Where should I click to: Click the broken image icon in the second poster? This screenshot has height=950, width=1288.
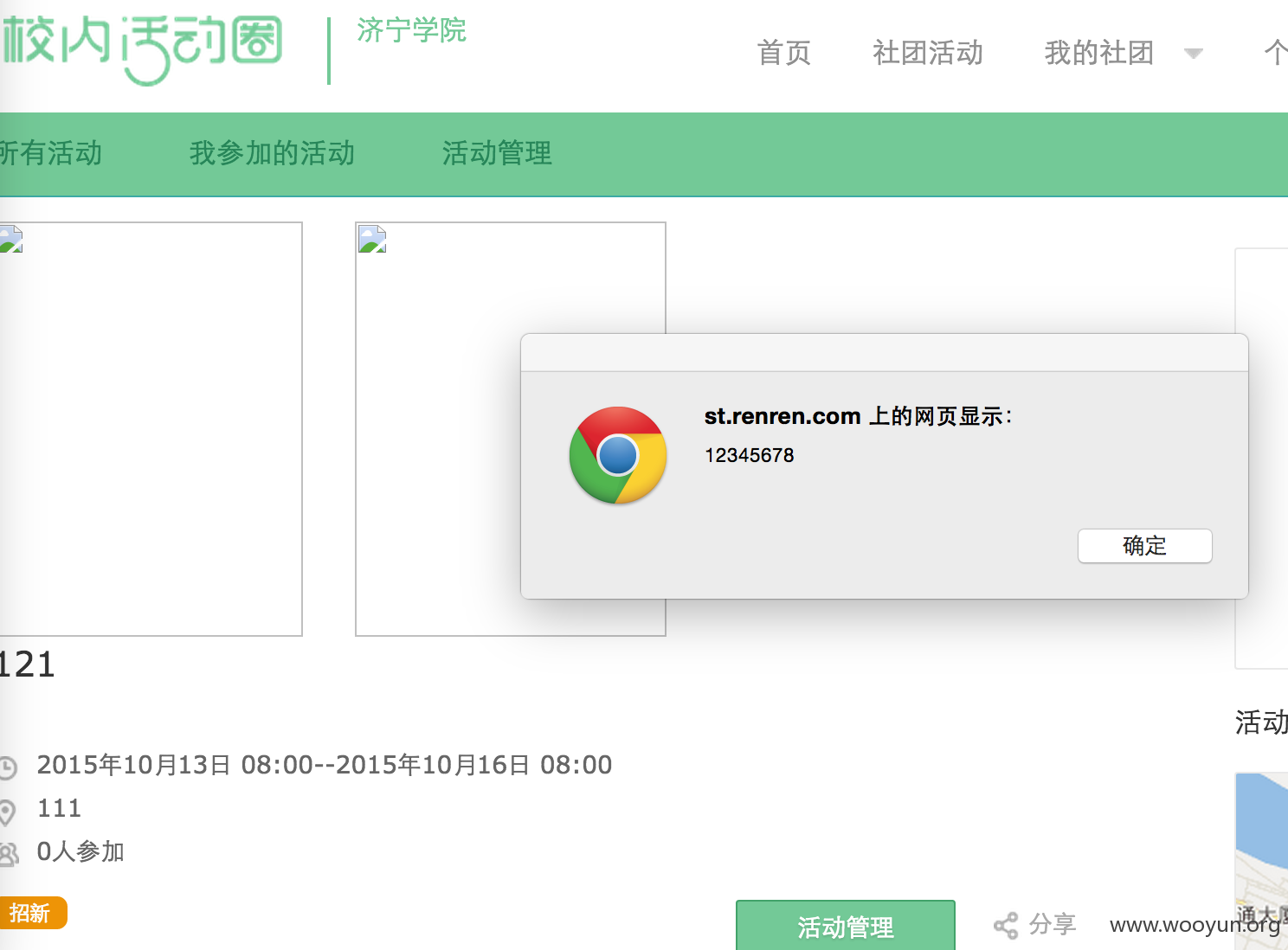pos(372,239)
